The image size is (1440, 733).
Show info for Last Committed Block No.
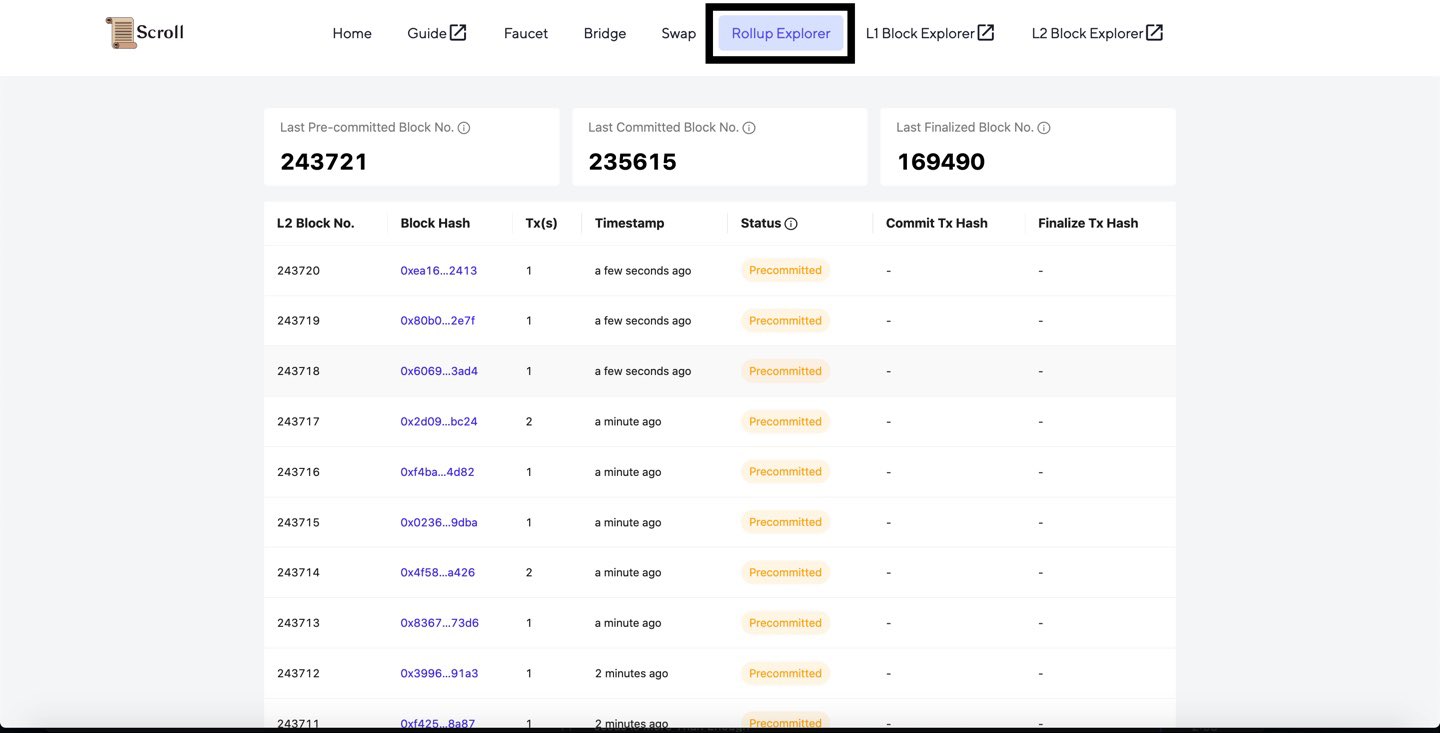(x=749, y=128)
